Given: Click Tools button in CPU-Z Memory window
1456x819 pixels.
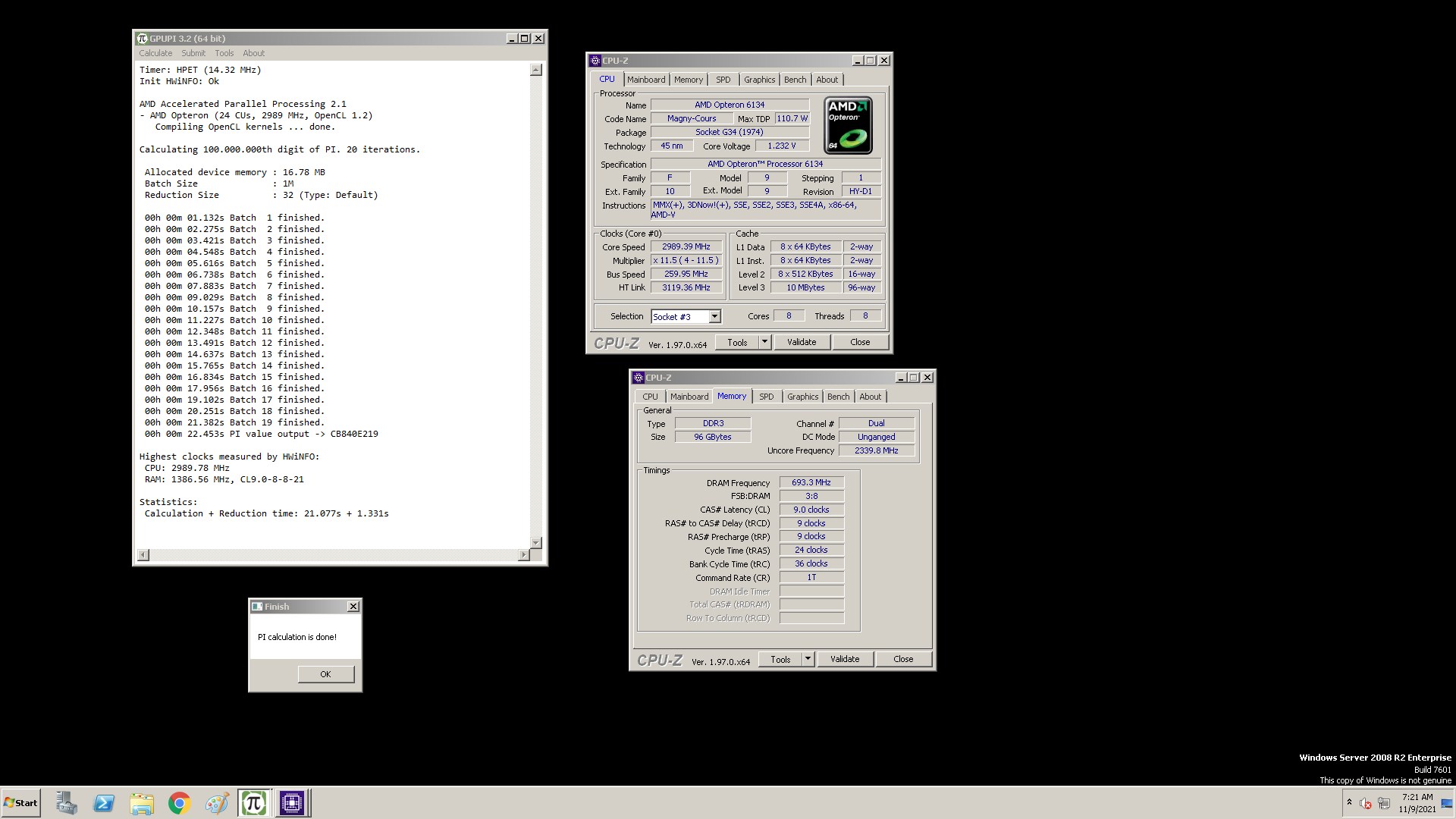Looking at the screenshot, I should tap(780, 659).
